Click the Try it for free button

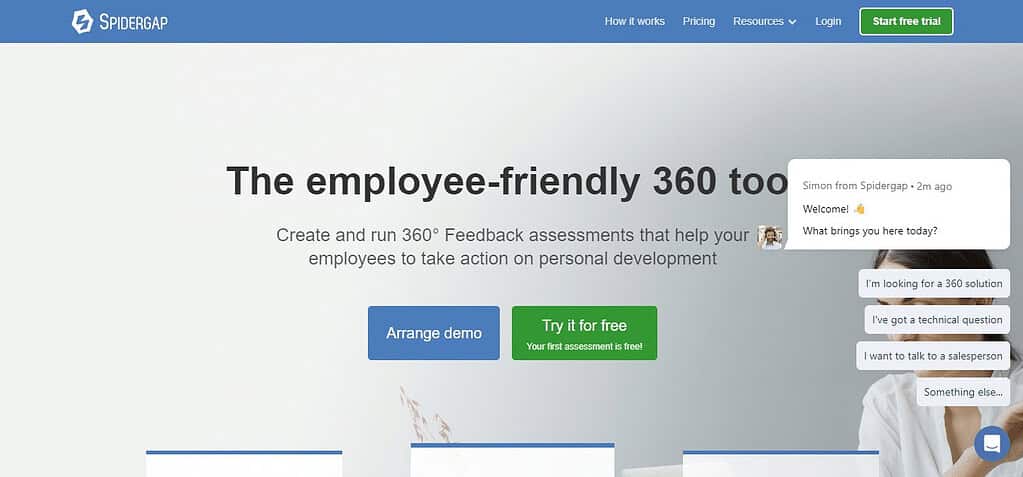coord(585,333)
